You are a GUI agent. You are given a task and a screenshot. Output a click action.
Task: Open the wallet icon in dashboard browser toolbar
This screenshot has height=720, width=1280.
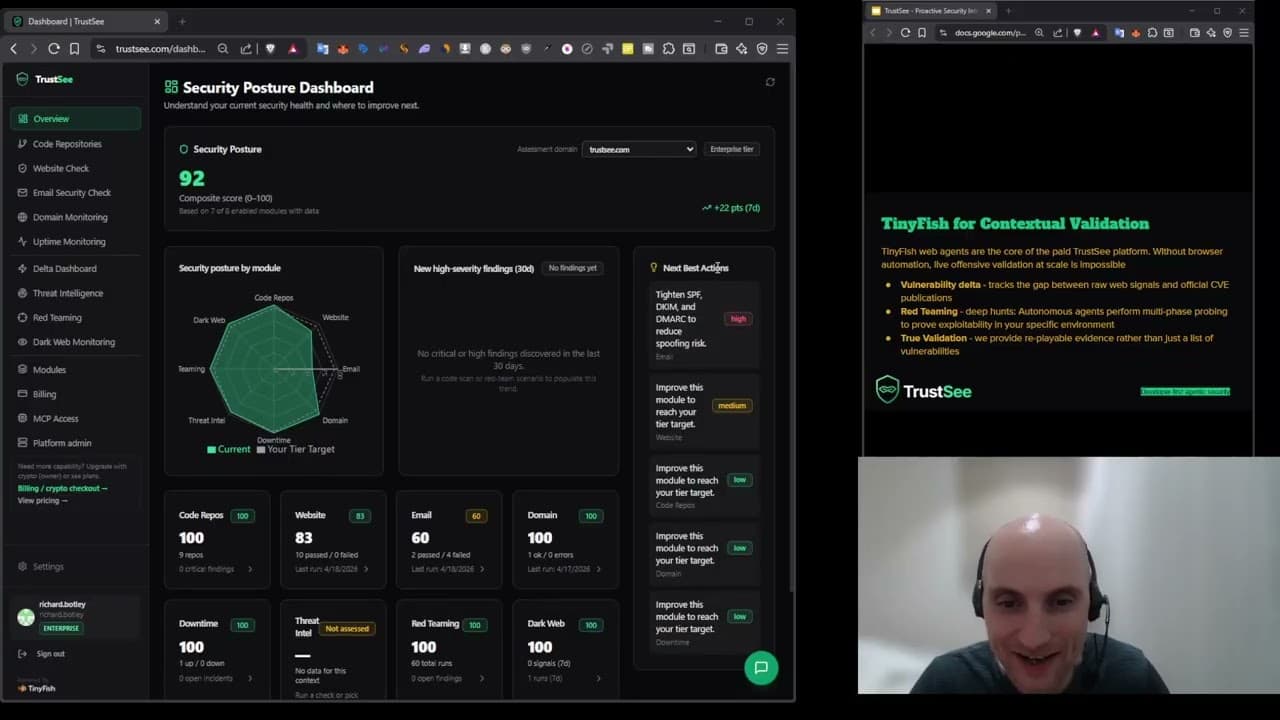(721, 48)
